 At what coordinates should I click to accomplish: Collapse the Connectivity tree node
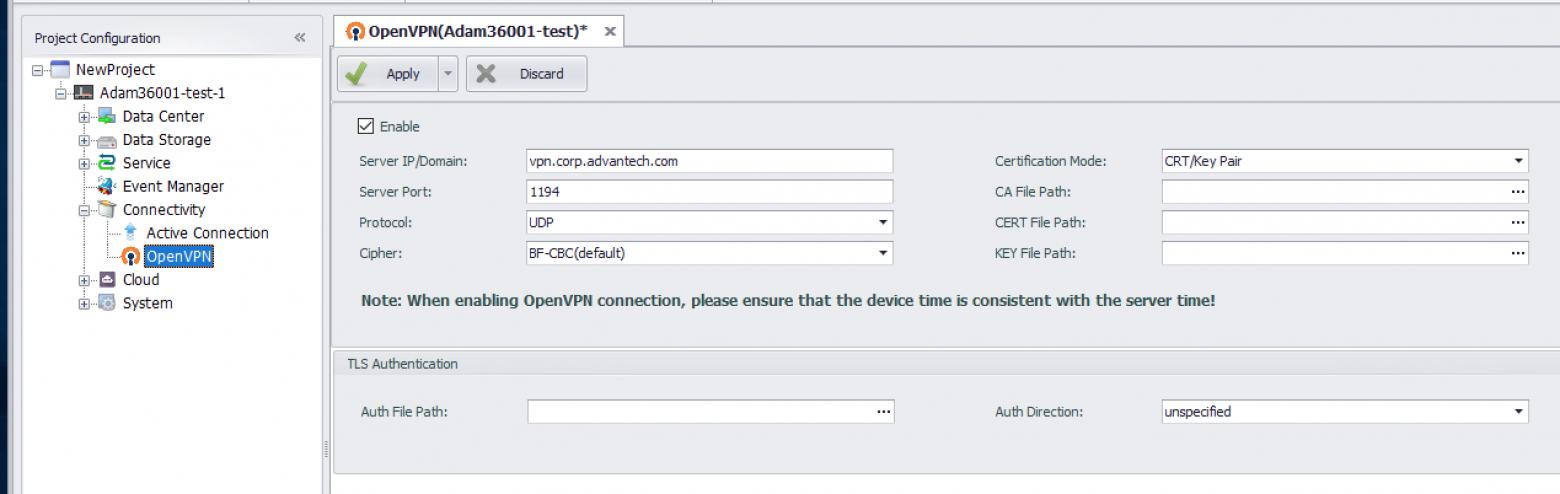[x=84, y=210]
